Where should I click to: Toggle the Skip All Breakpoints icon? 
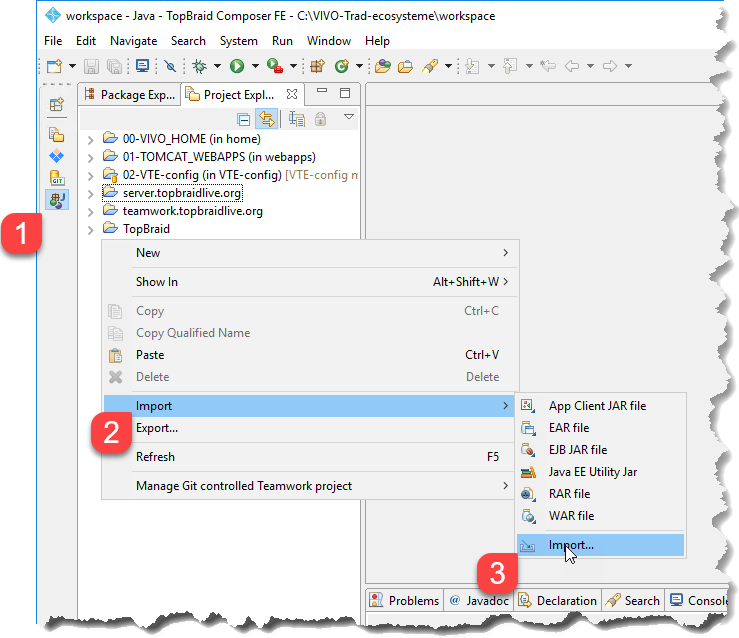[170, 66]
